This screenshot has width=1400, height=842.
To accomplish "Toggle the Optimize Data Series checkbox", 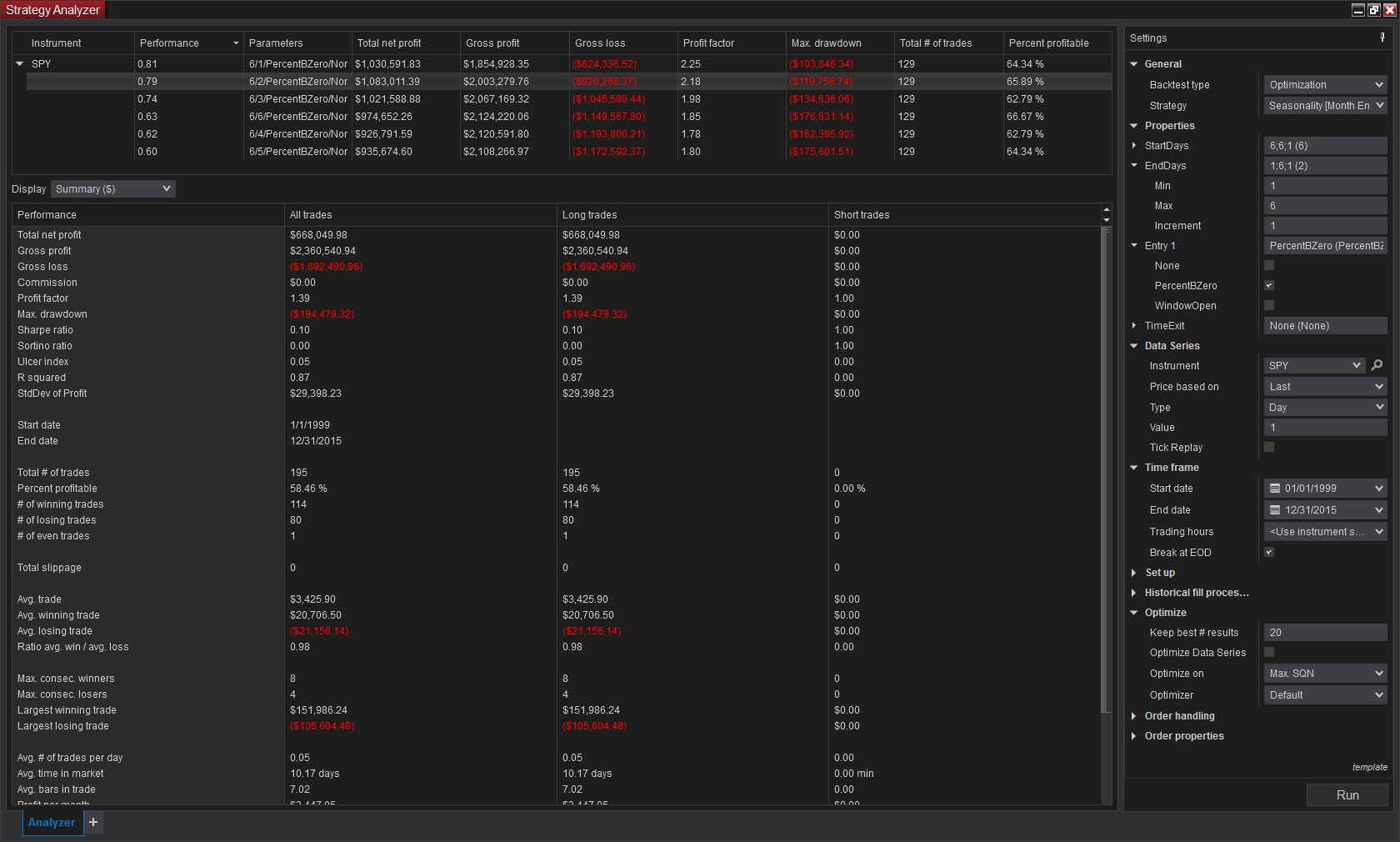I will pyautogui.click(x=1269, y=653).
